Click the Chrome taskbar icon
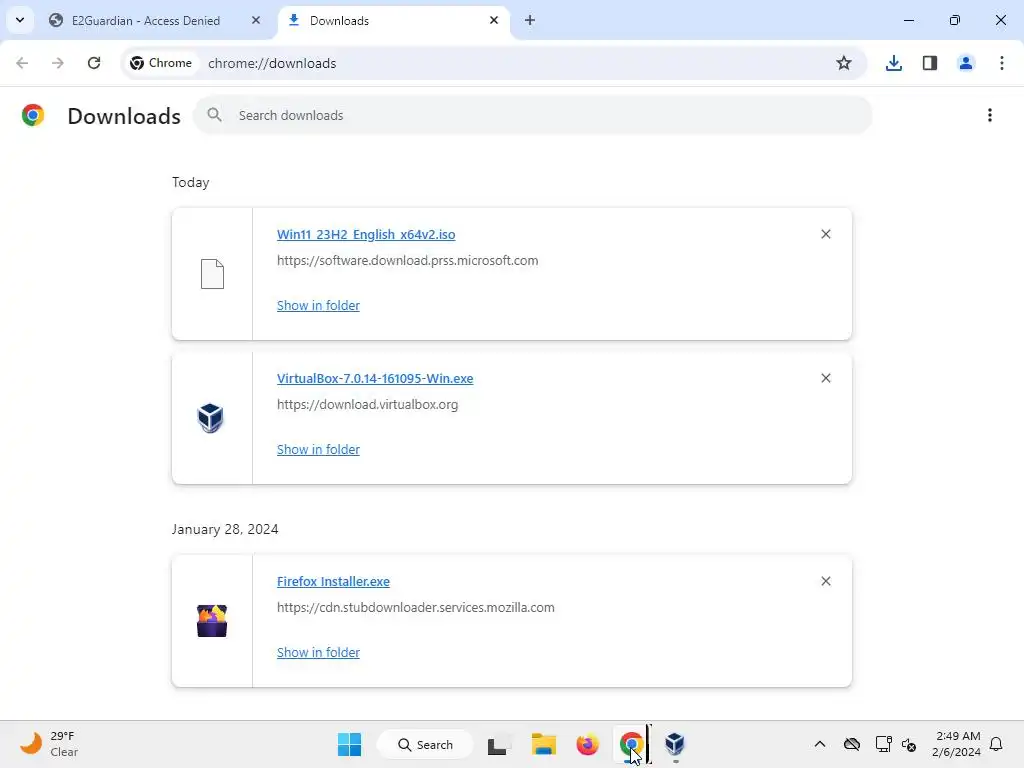1024x768 pixels. (x=632, y=744)
